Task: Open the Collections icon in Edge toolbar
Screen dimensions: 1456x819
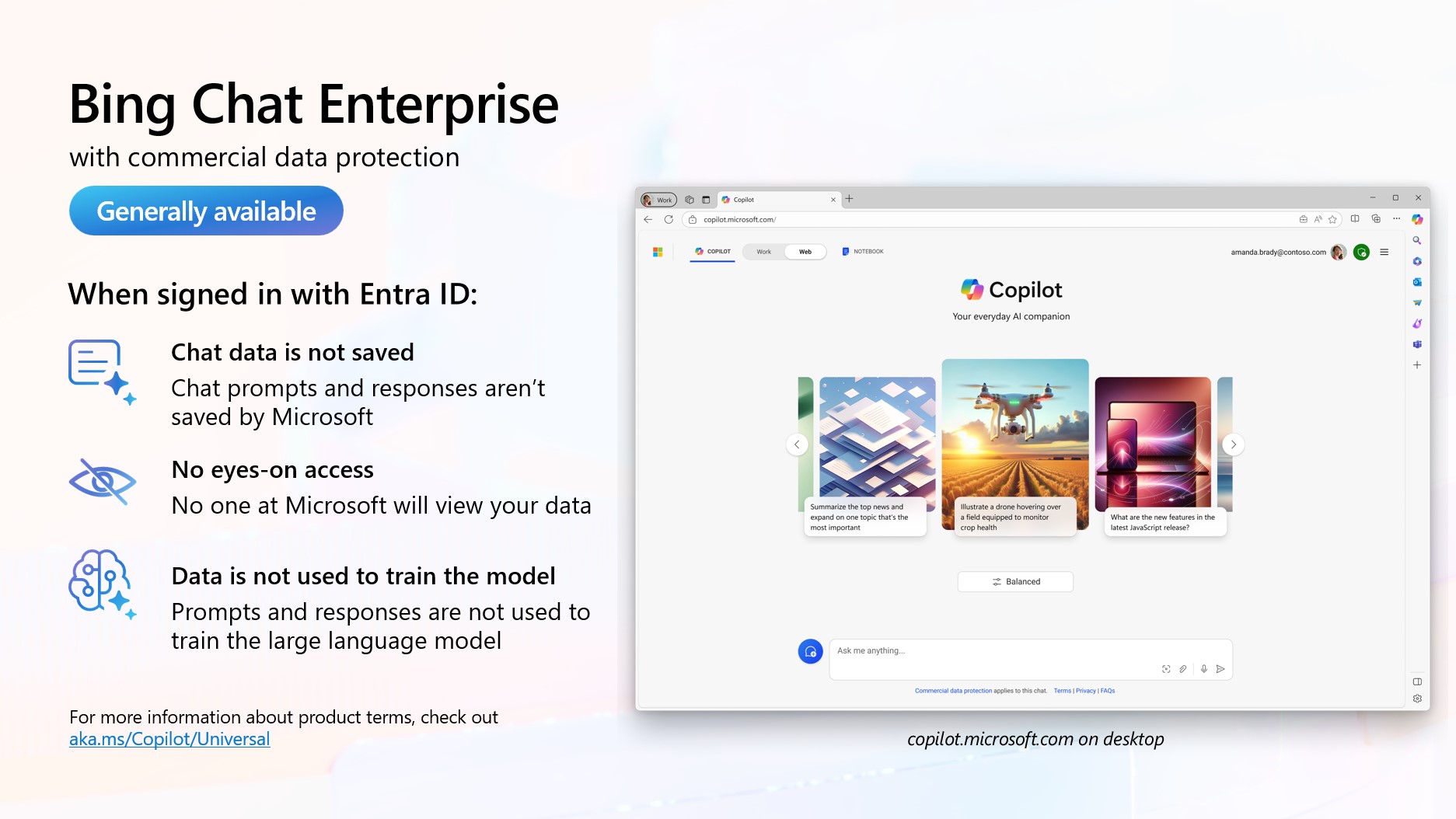Action: coord(1376,219)
